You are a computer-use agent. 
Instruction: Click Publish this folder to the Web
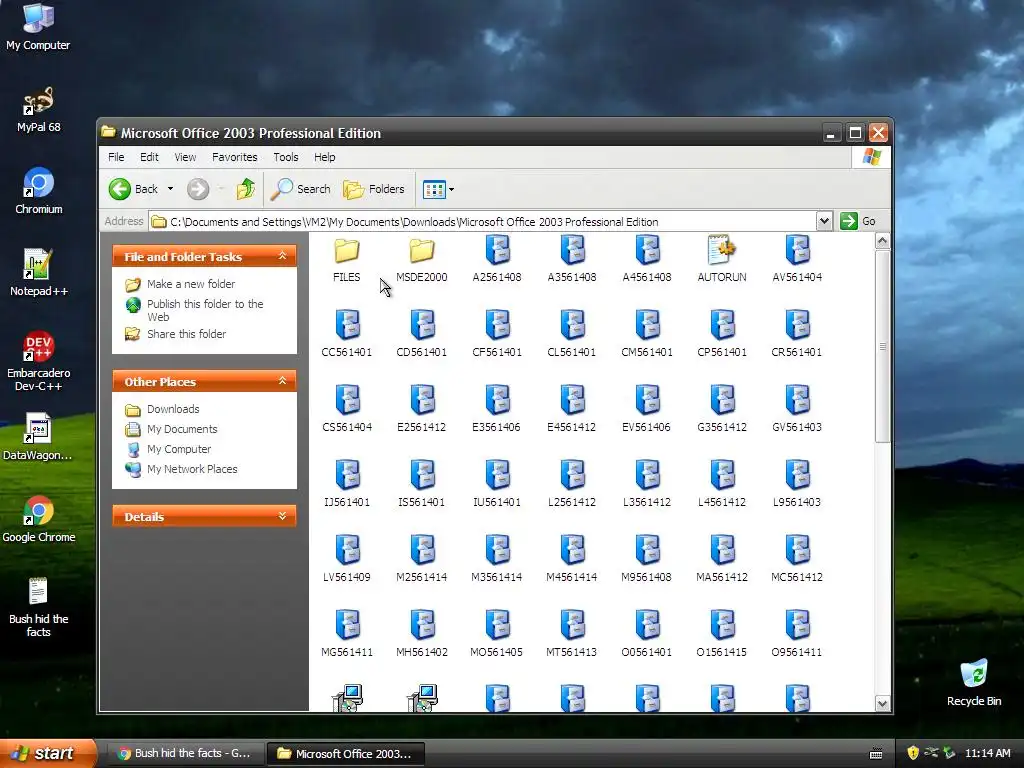click(205, 310)
